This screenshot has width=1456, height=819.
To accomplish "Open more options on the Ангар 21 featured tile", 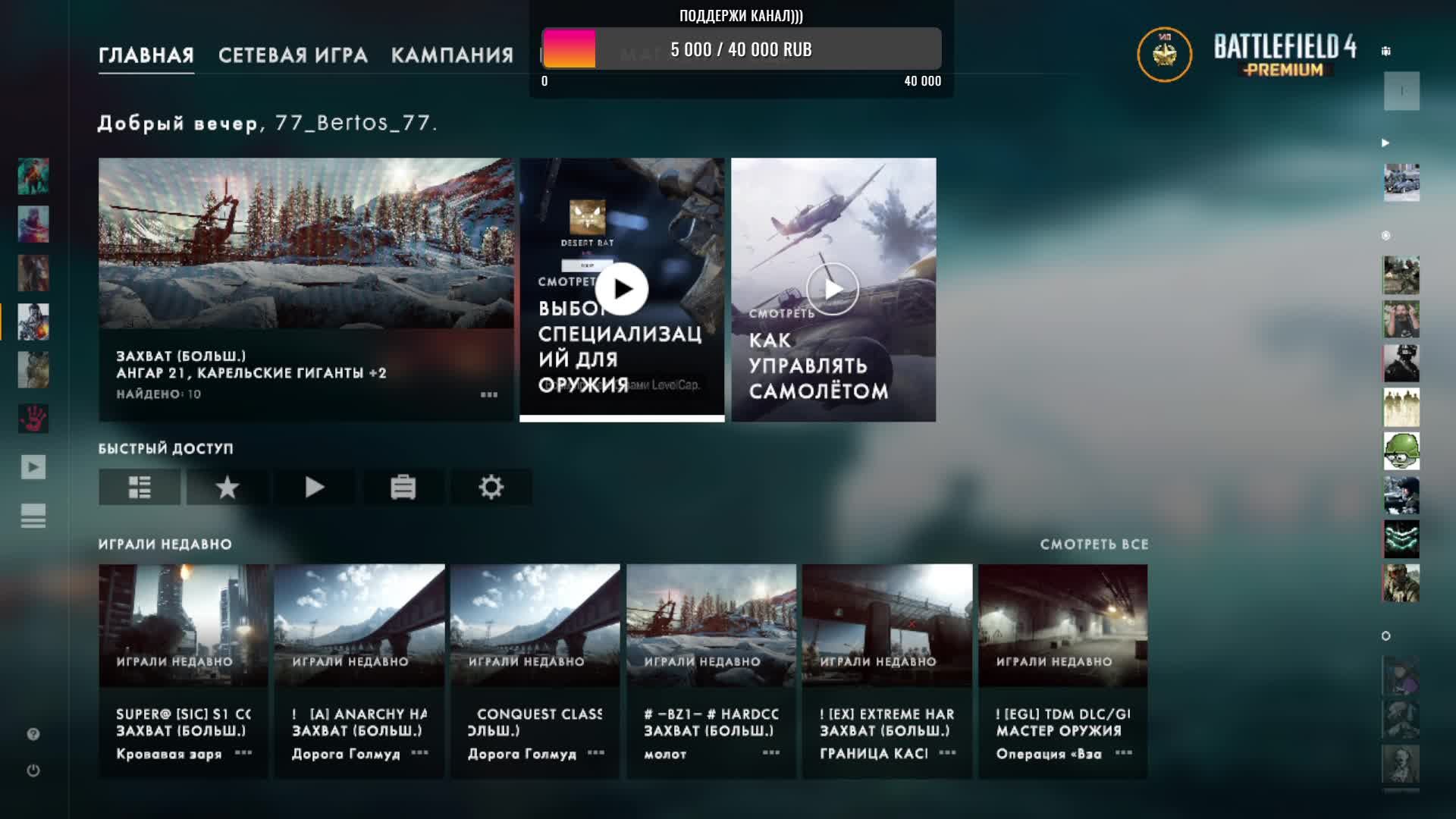I will point(490,395).
